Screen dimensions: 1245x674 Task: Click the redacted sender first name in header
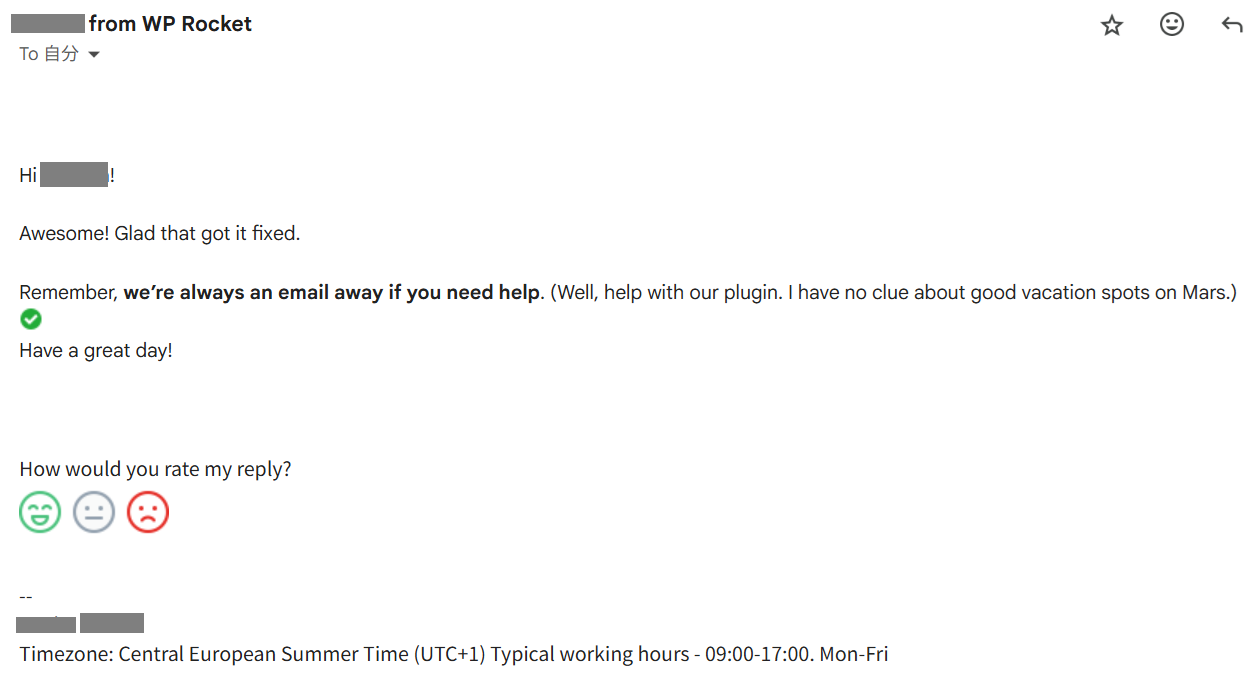pyautogui.click(x=52, y=24)
